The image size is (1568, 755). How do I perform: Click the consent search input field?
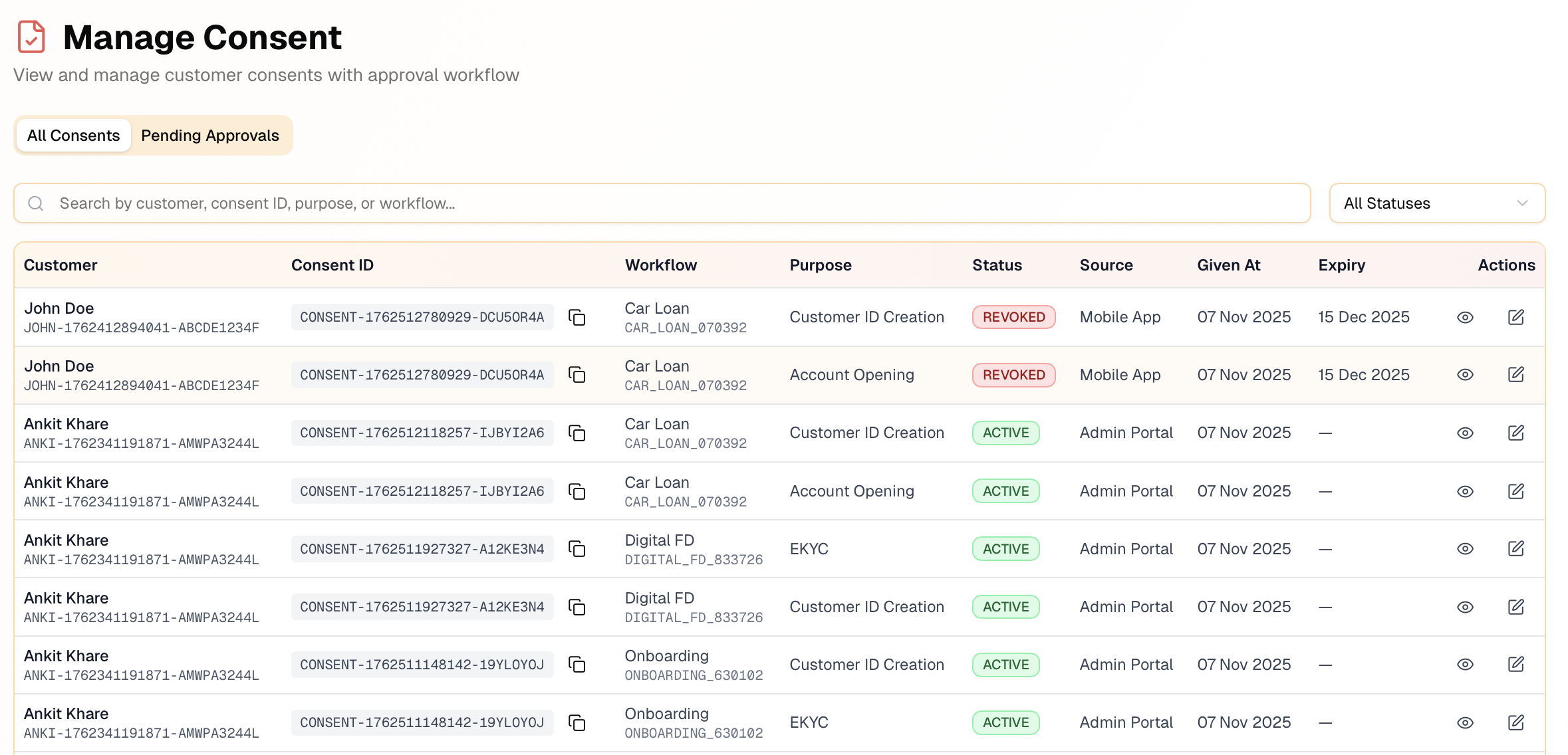pyautogui.click(x=465, y=203)
